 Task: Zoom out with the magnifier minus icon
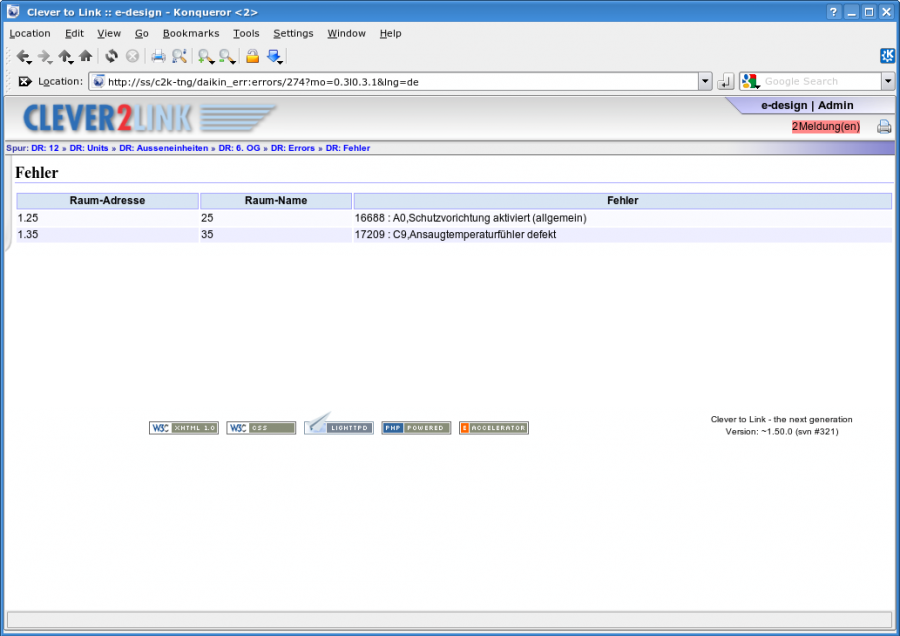click(x=227, y=56)
